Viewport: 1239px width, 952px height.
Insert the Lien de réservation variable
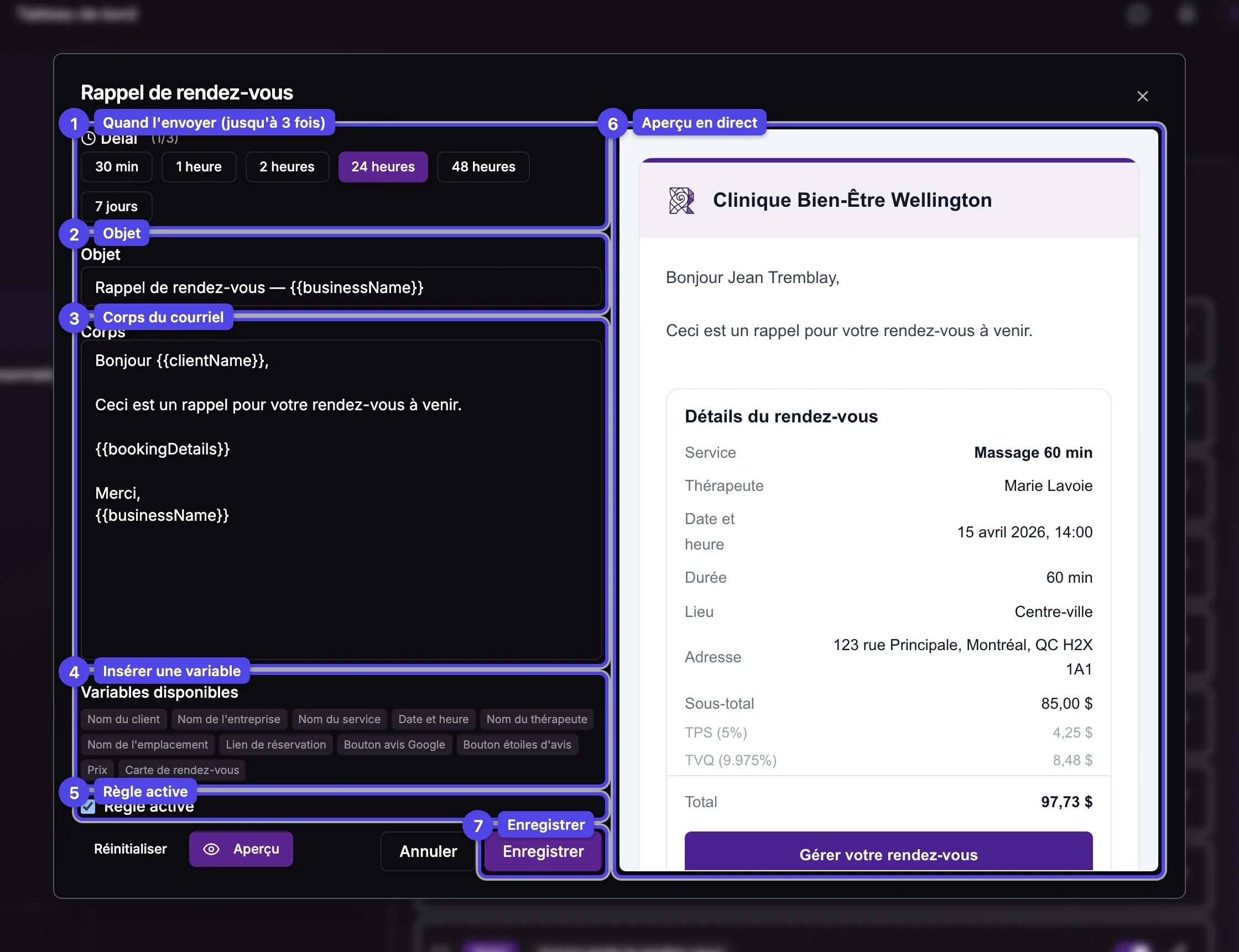(x=275, y=745)
